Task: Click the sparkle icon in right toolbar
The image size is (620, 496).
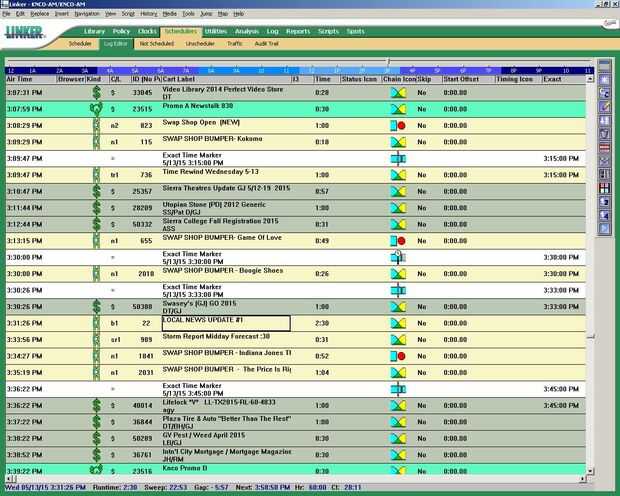Action: click(604, 80)
